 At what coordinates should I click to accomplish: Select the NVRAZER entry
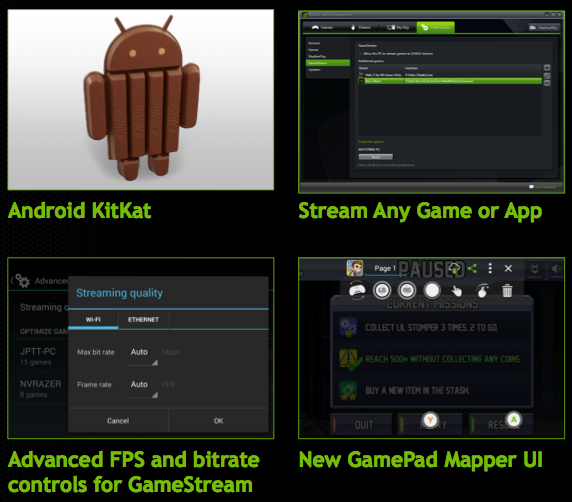(x=39, y=389)
